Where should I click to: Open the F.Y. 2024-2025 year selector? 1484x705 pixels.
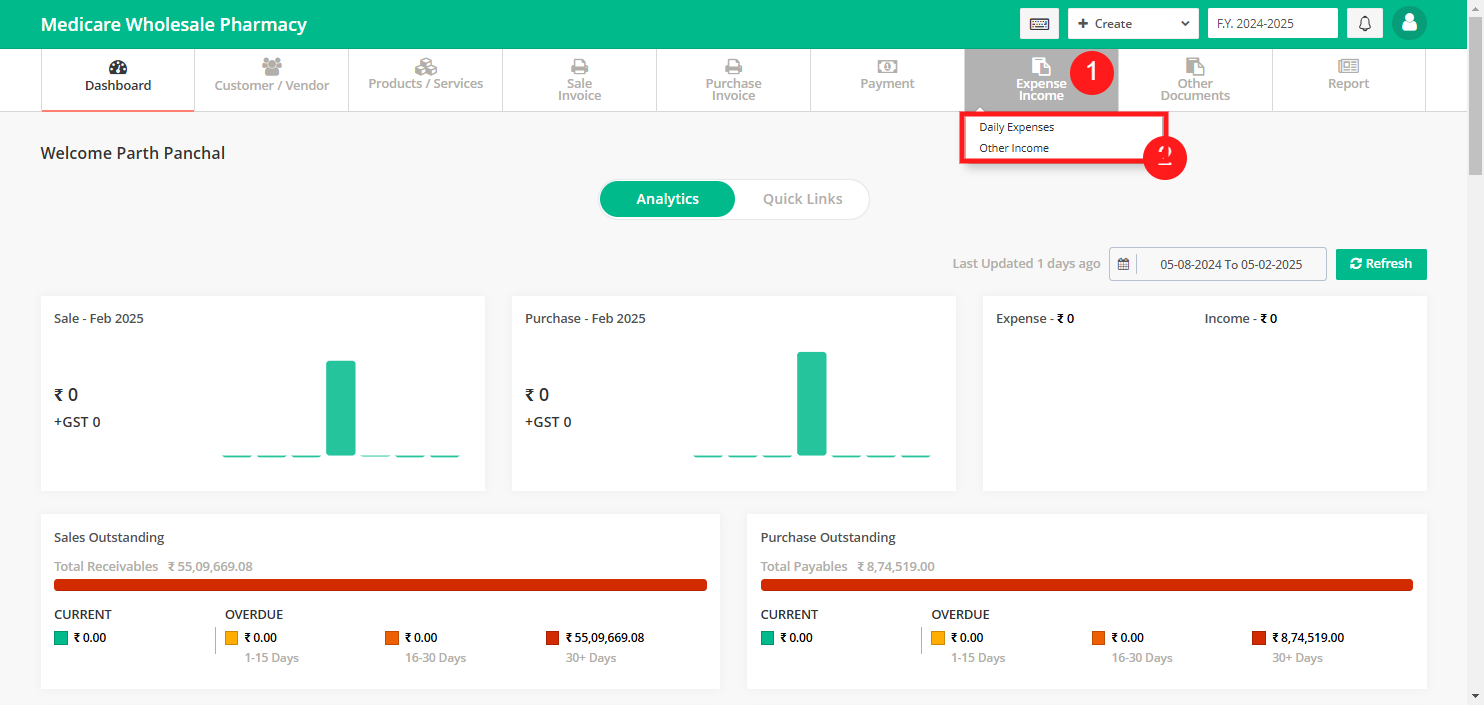tap(1272, 23)
